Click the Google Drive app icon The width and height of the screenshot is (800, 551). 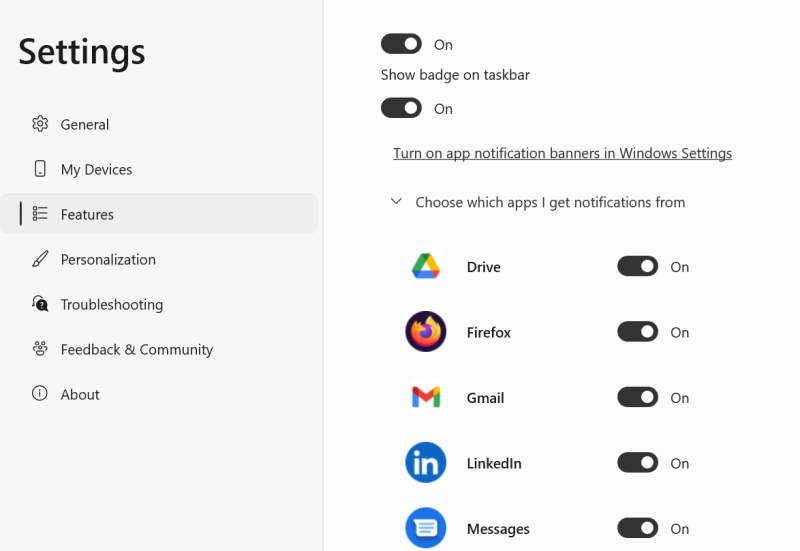(x=426, y=266)
